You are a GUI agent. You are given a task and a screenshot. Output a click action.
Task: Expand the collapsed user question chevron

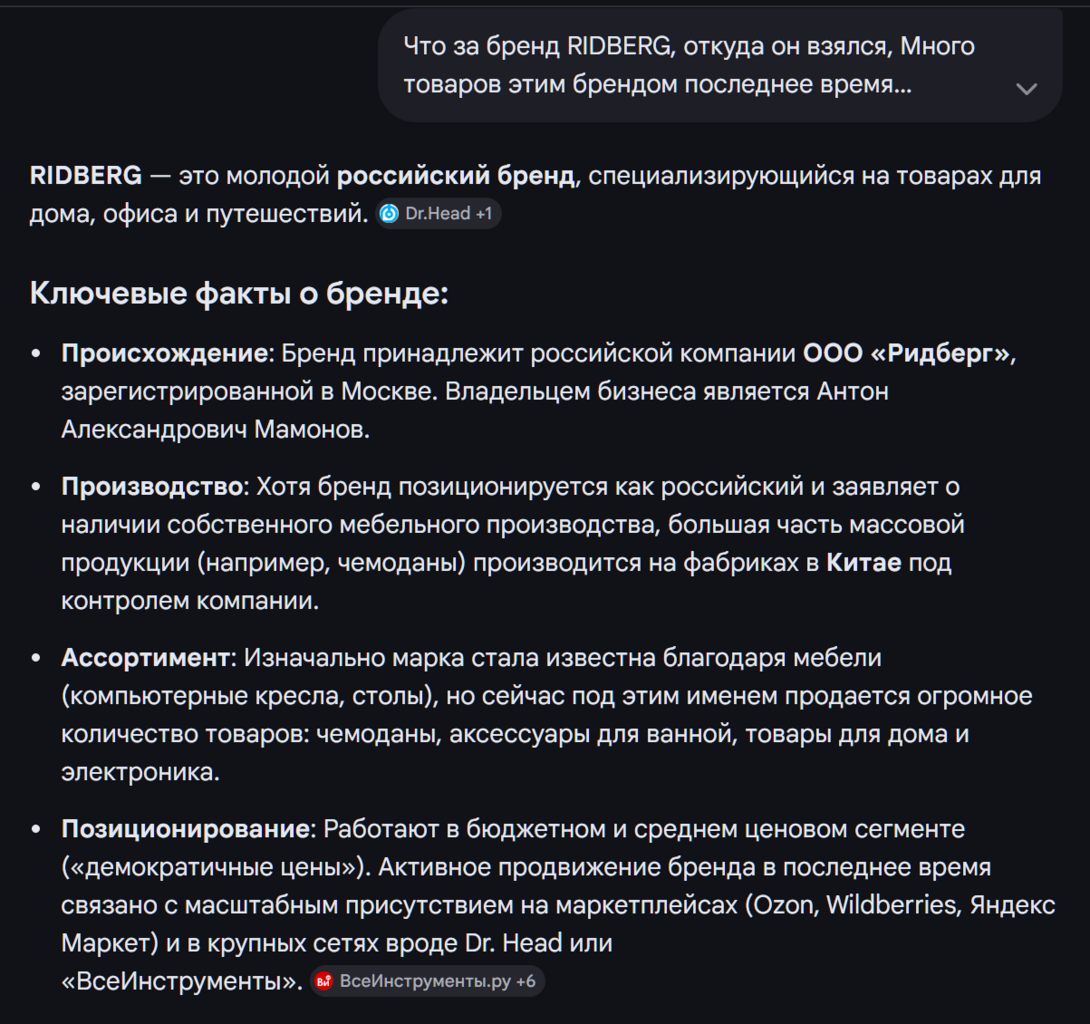(1026, 88)
